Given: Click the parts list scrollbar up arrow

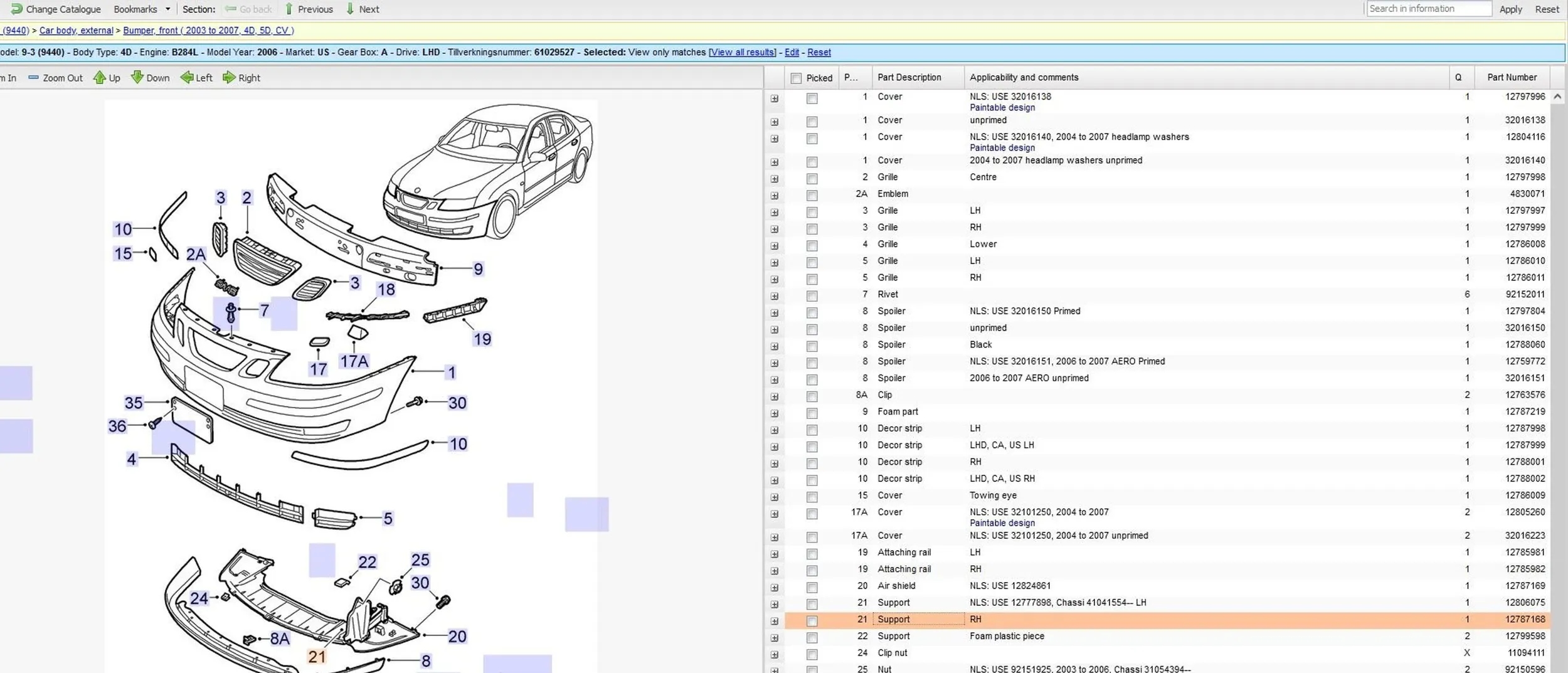Looking at the screenshot, I should tap(1557, 97).
